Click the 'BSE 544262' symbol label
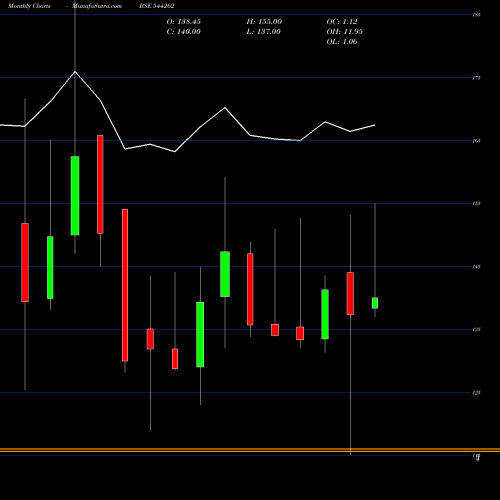The width and height of the screenshot is (500, 500). pos(157,6)
